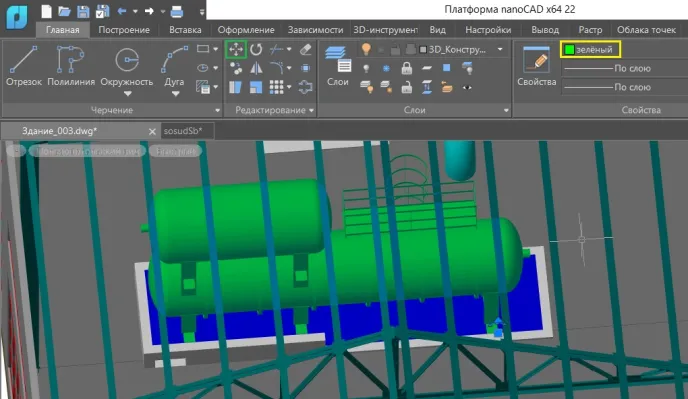688x399 pixels.
Task: Expand the Черчение panel arrow
Action: point(217,110)
